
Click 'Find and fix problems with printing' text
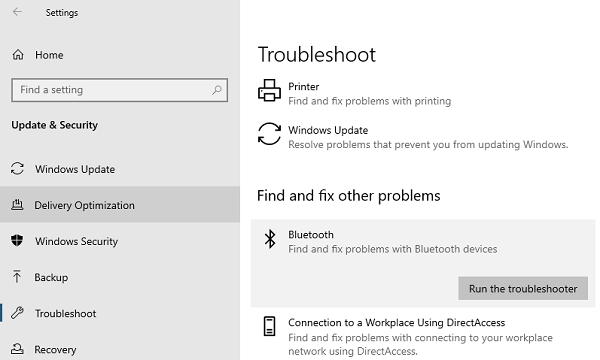click(x=370, y=101)
